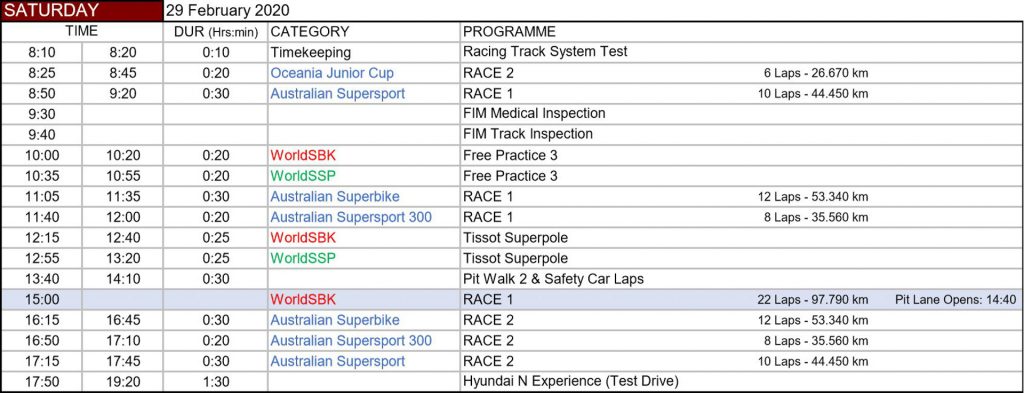Click the Pit Lane Opens: 14:40 note
Image resolution: width=1024 pixels, height=393 pixels.
[955, 300]
